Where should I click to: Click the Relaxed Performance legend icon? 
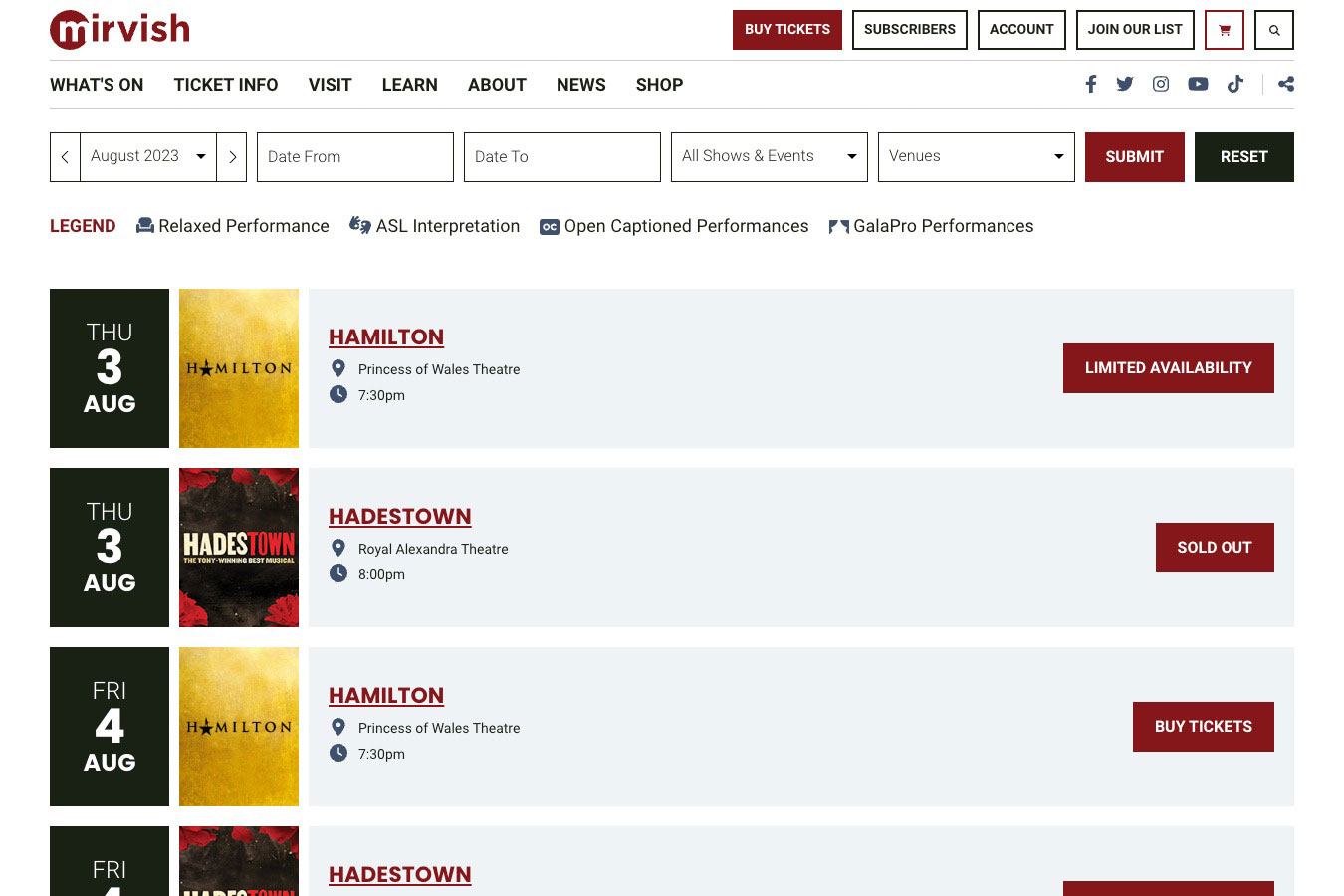[145, 226]
